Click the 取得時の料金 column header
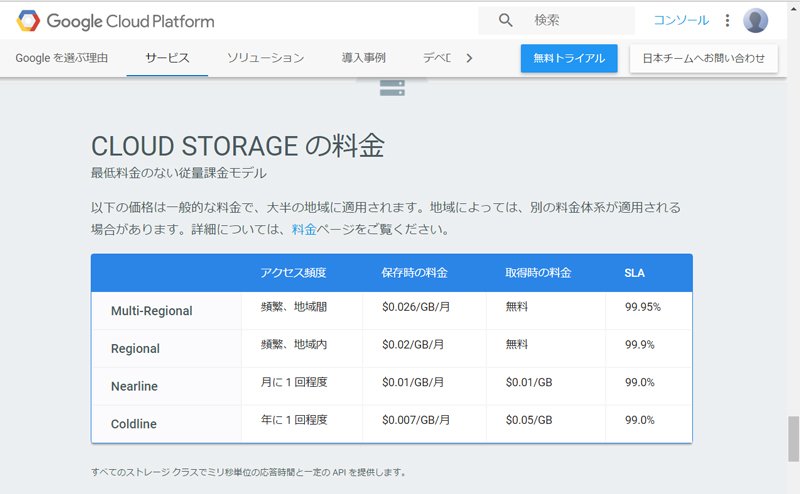 point(538,273)
